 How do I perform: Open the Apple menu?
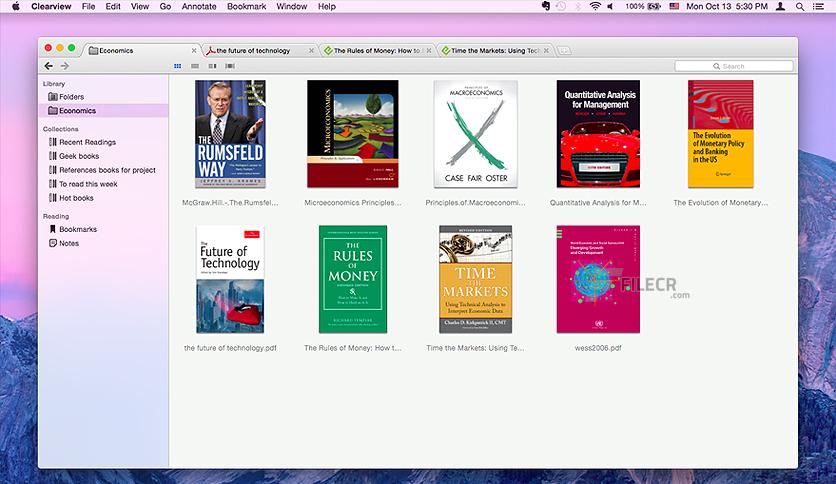click(x=15, y=6)
